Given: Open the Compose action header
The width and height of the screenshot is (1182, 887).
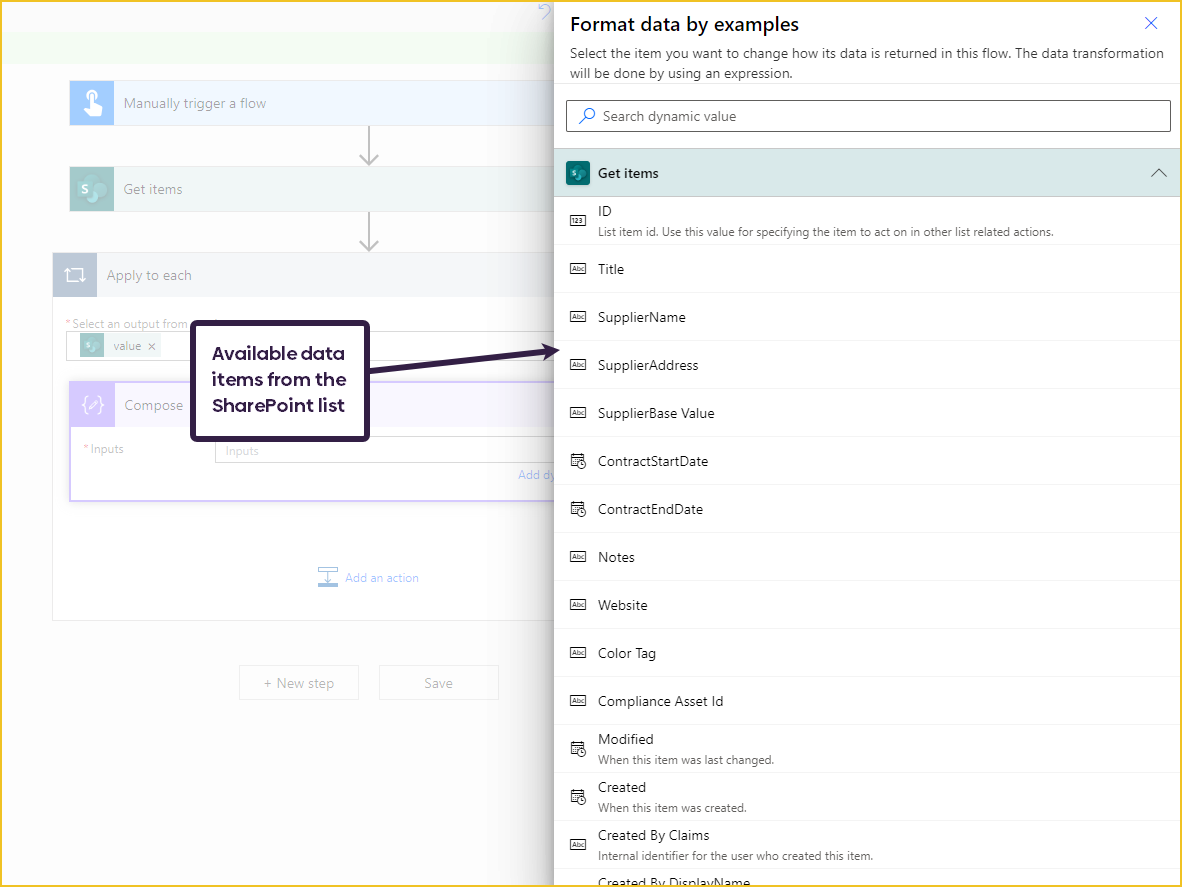Looking at the screenshot, I should click(312, 405).
